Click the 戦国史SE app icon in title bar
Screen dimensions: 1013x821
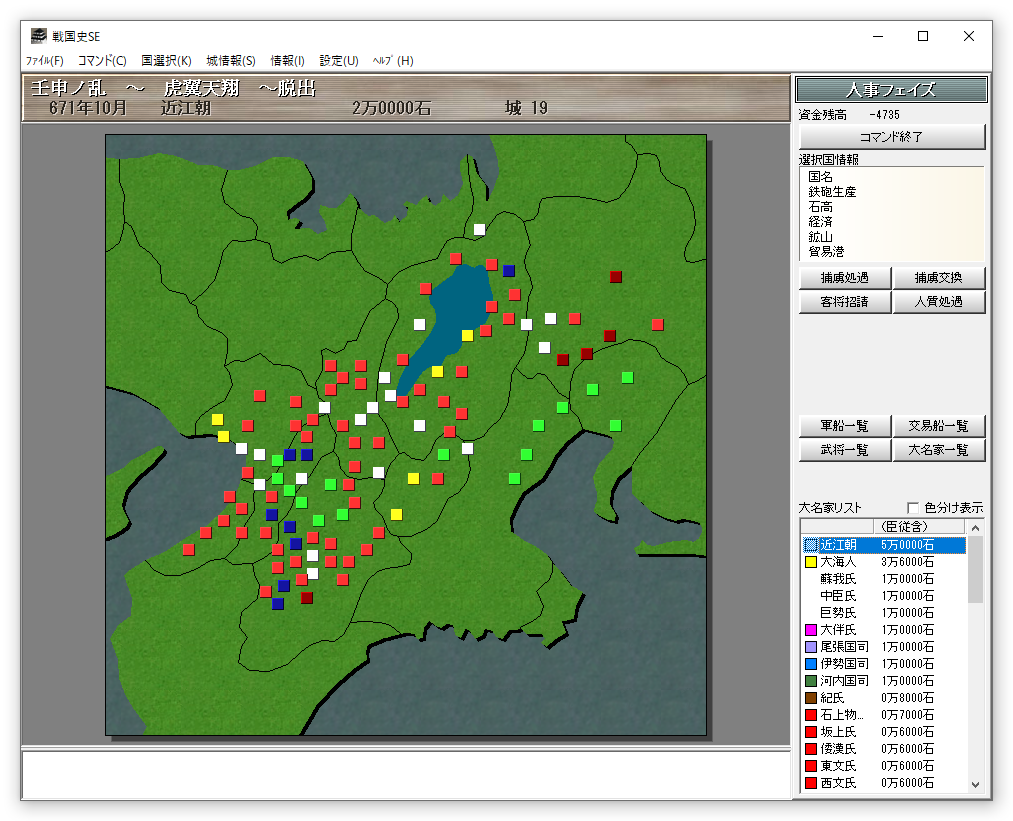pyautogui.click(x=38, y=36)
